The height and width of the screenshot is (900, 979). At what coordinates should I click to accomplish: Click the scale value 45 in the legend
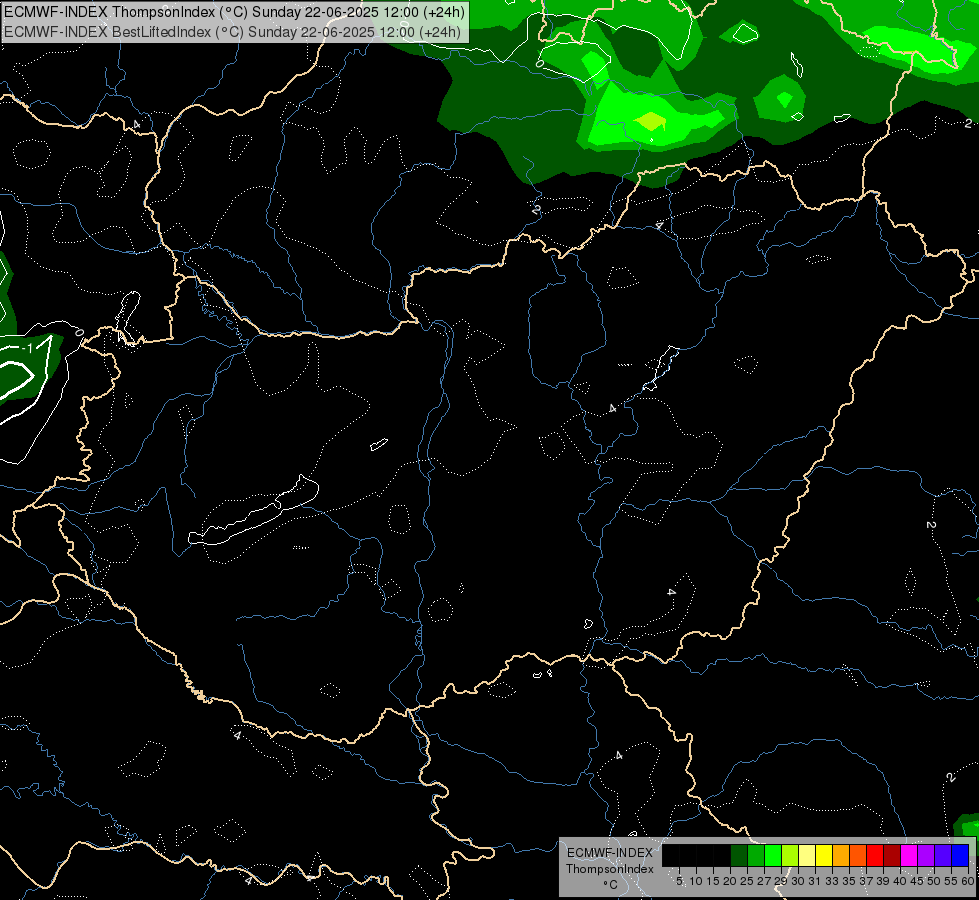[x=917, y=881]
